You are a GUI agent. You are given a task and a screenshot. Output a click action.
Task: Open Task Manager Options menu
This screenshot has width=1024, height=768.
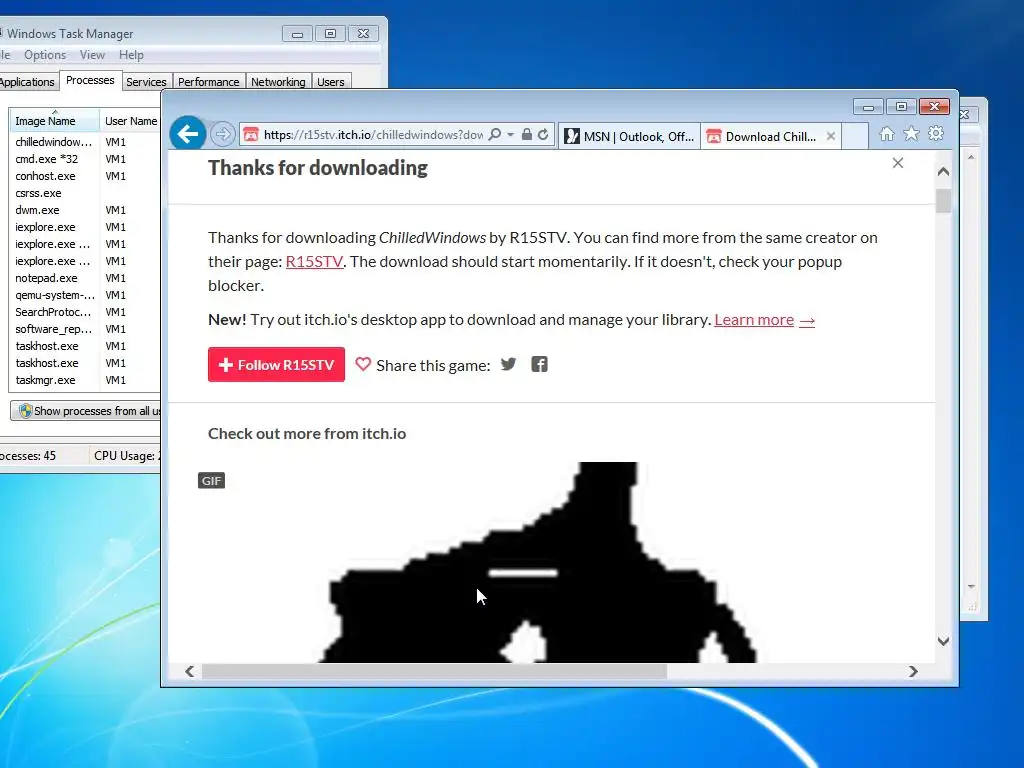(45, 55)
